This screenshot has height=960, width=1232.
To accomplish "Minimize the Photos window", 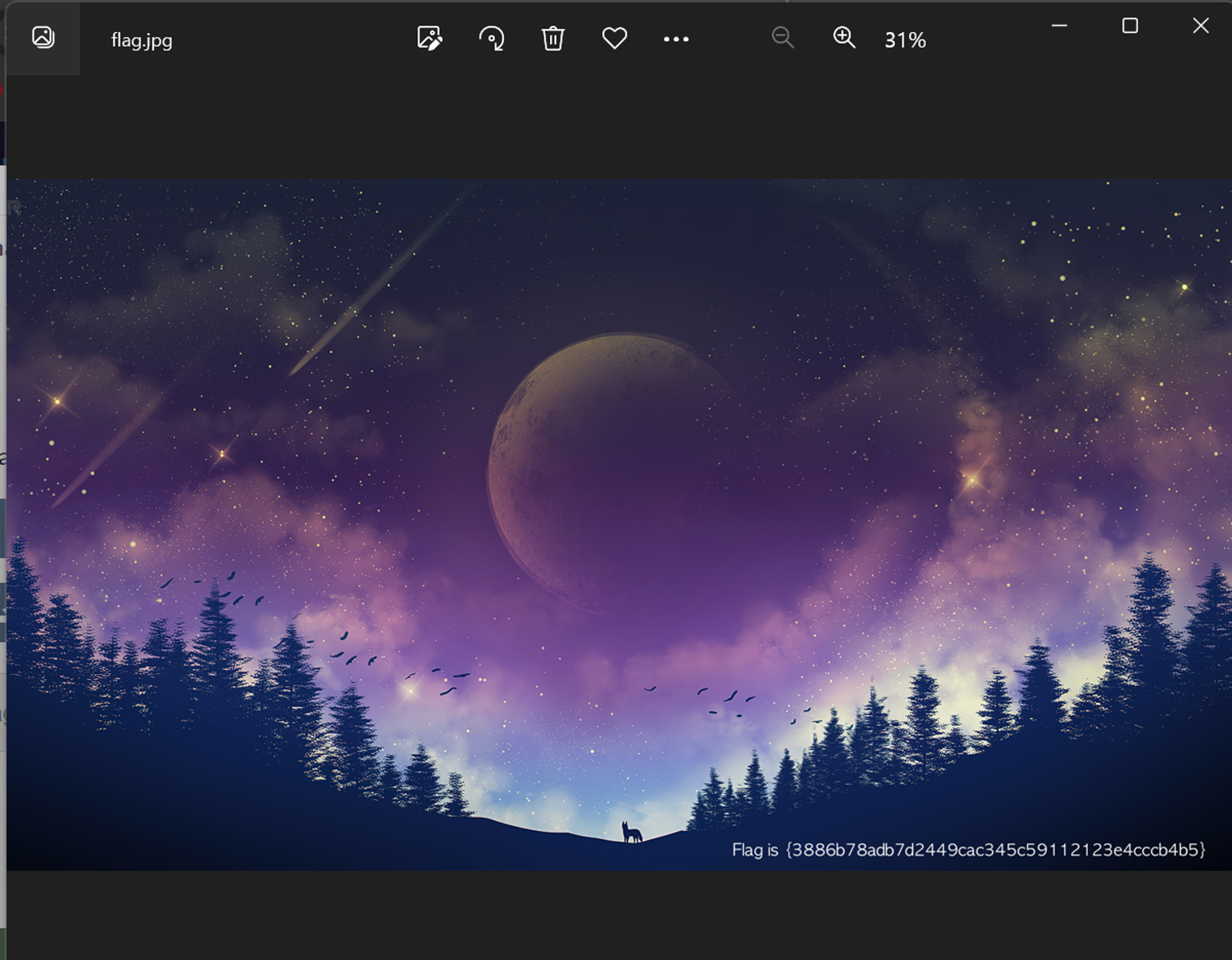I will coord(1059,26).
